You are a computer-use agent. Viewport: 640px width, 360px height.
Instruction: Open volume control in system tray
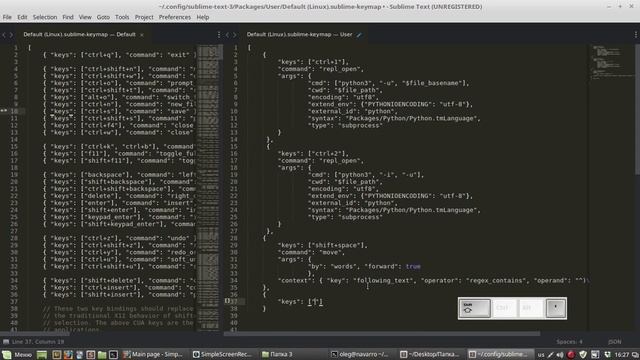[560, 355]
